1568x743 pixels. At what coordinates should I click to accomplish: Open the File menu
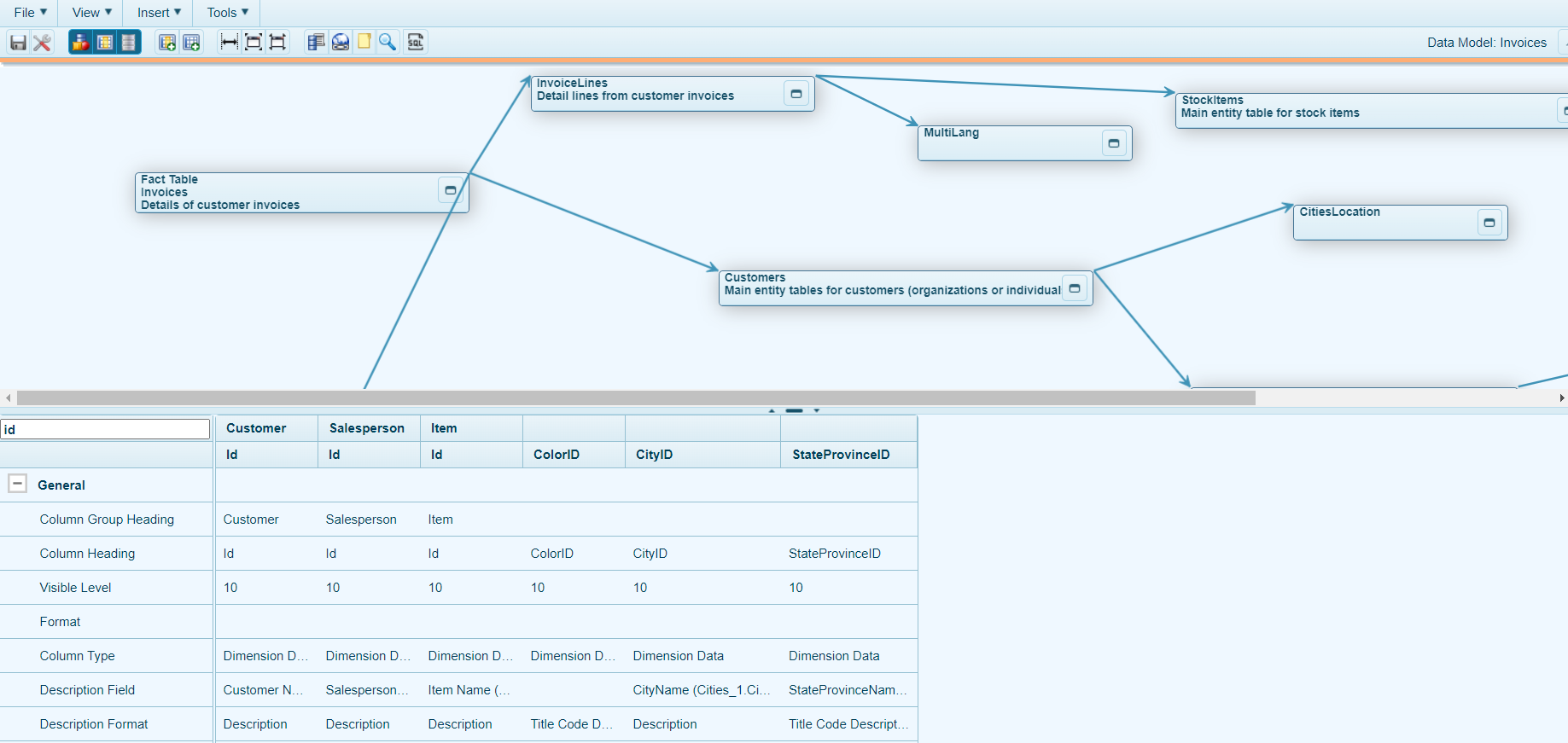click(30, 13)
